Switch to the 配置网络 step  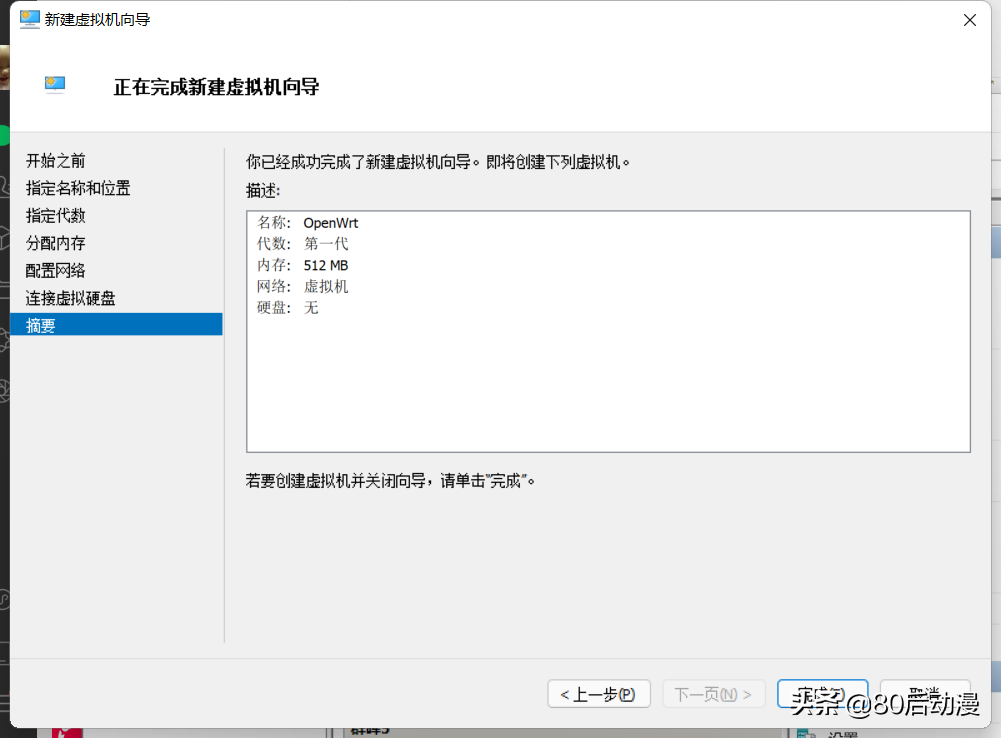pyautogui.click(x=56, y=271)
